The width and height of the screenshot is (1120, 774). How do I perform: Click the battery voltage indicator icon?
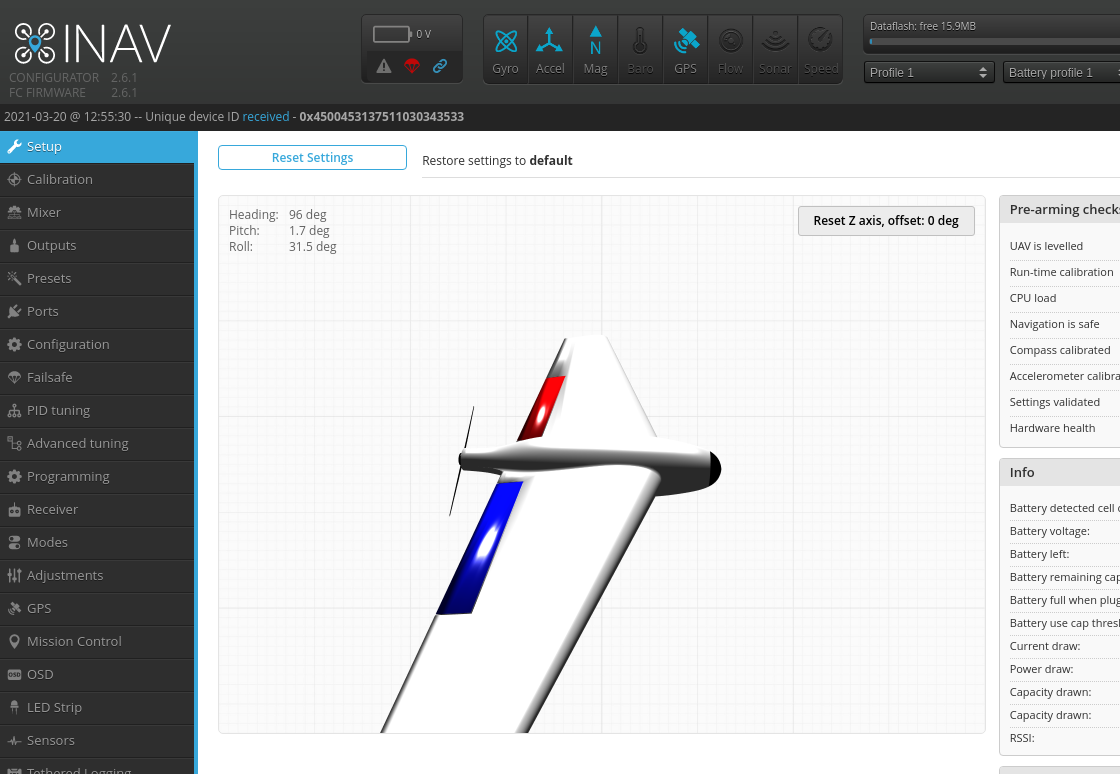[x=393, y=34]
